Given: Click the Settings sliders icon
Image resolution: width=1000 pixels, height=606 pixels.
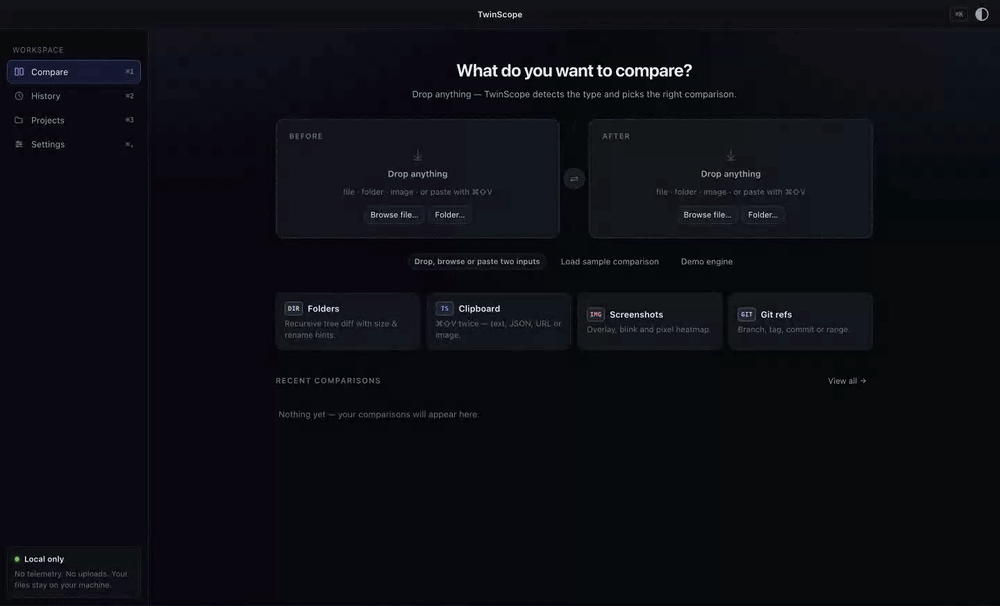Looking at the screenshot, I should pyautogui.click(x=19, y=144).
